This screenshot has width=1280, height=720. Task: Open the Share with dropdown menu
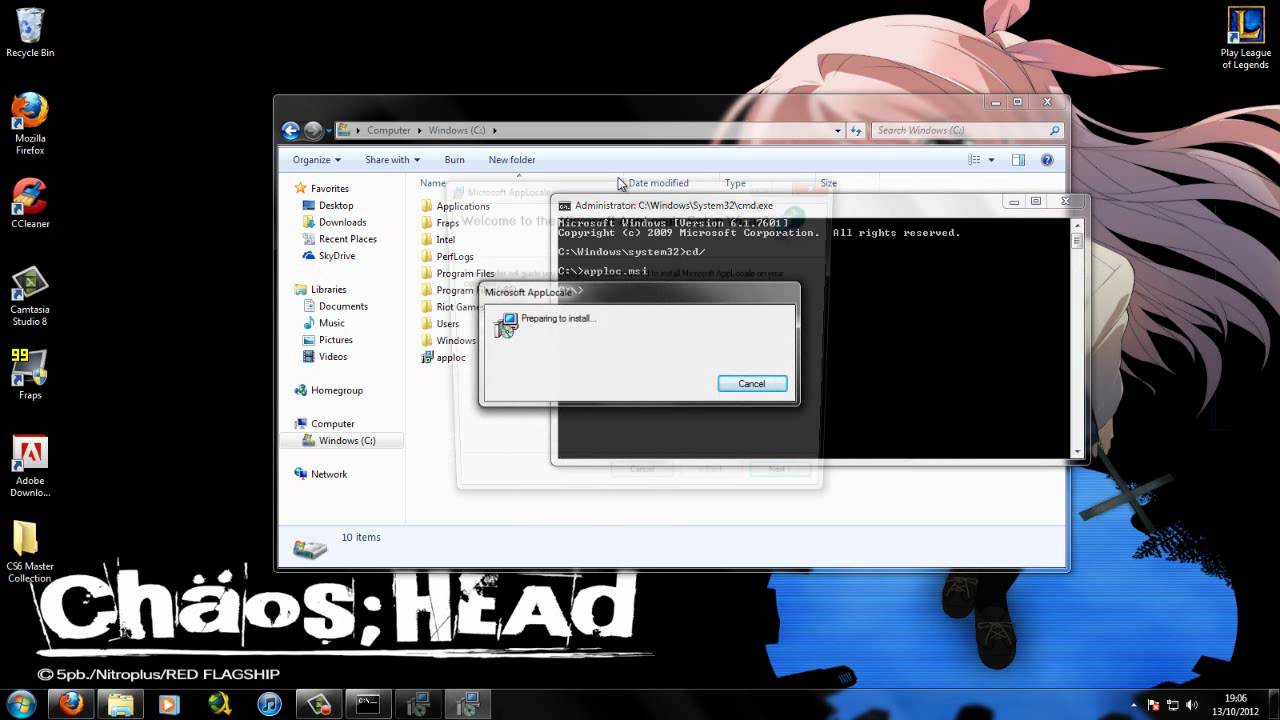[392, 160]
